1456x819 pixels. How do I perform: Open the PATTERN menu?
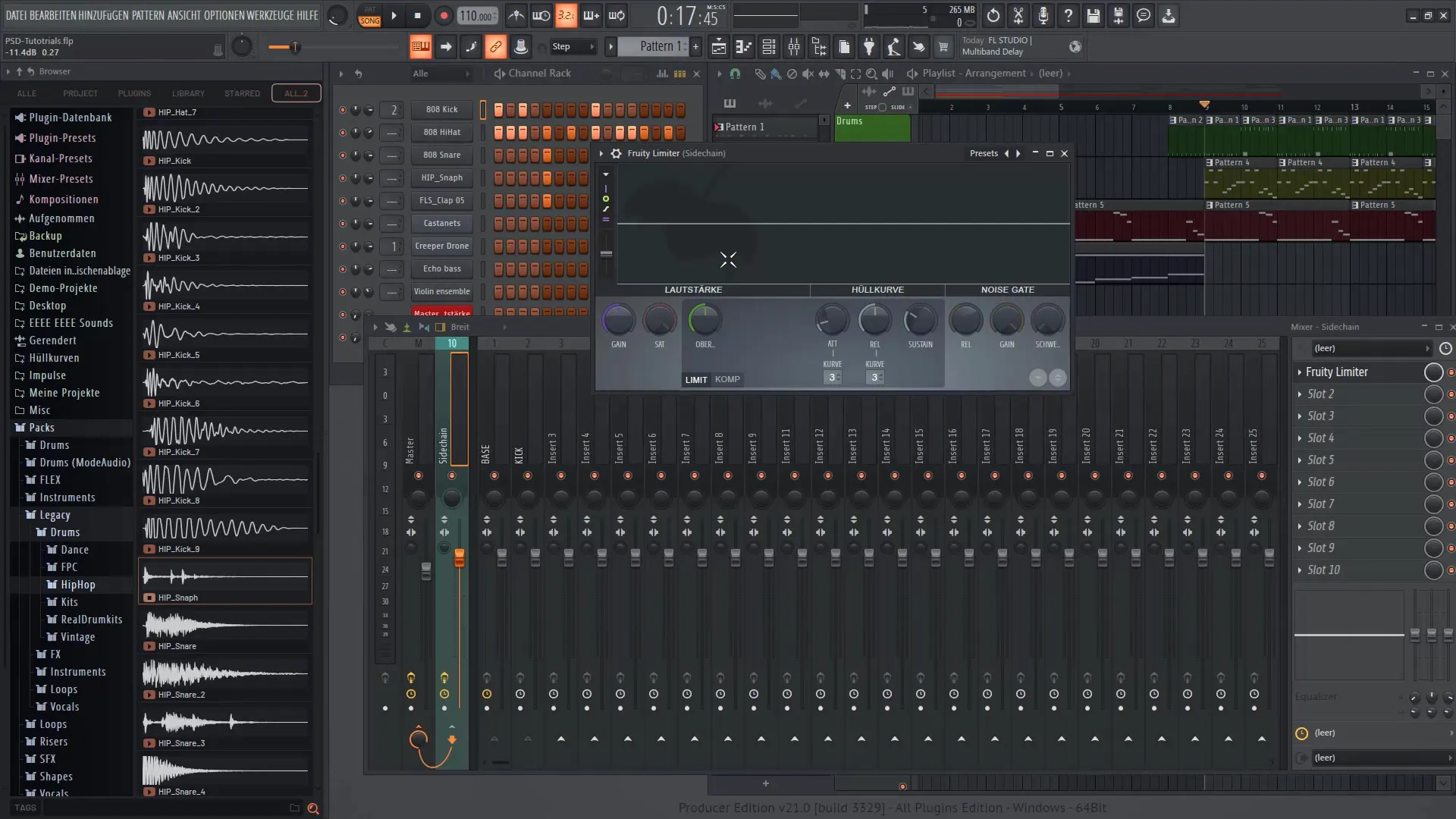coord(149,15)
